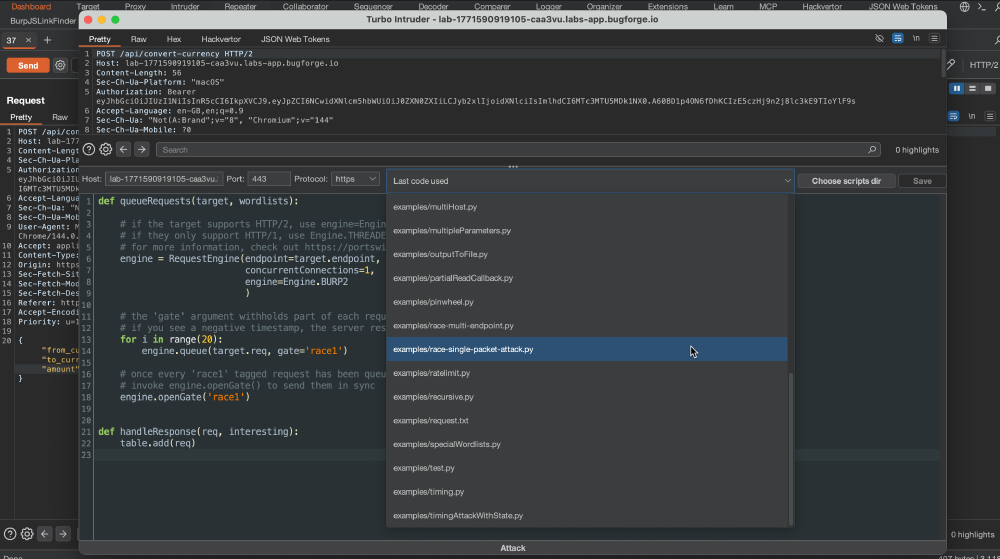Go to the previous match in Turbo Intruder search
This screenshot has width=1000, height=559.
click(124, 149)
